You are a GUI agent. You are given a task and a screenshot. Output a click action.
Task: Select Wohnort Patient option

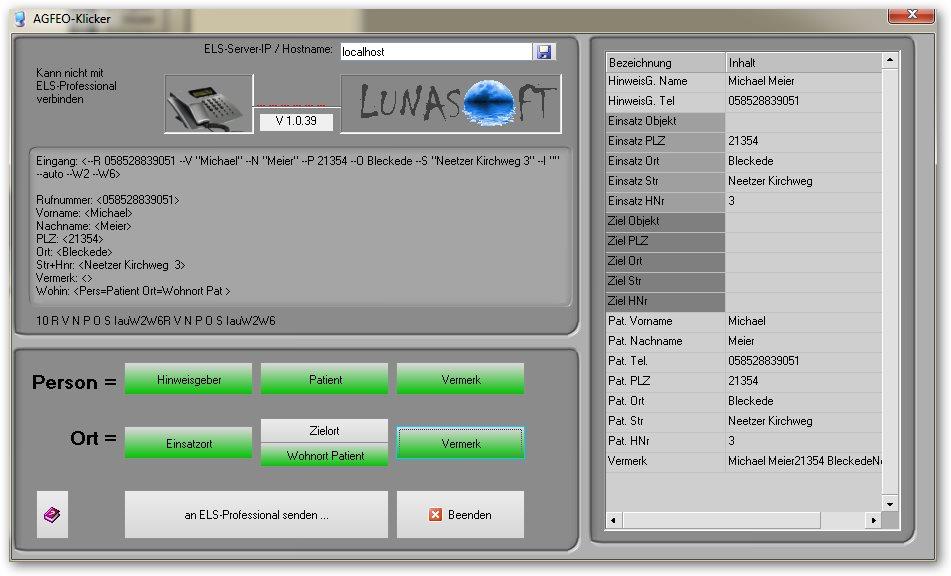[x=324, y=456]
